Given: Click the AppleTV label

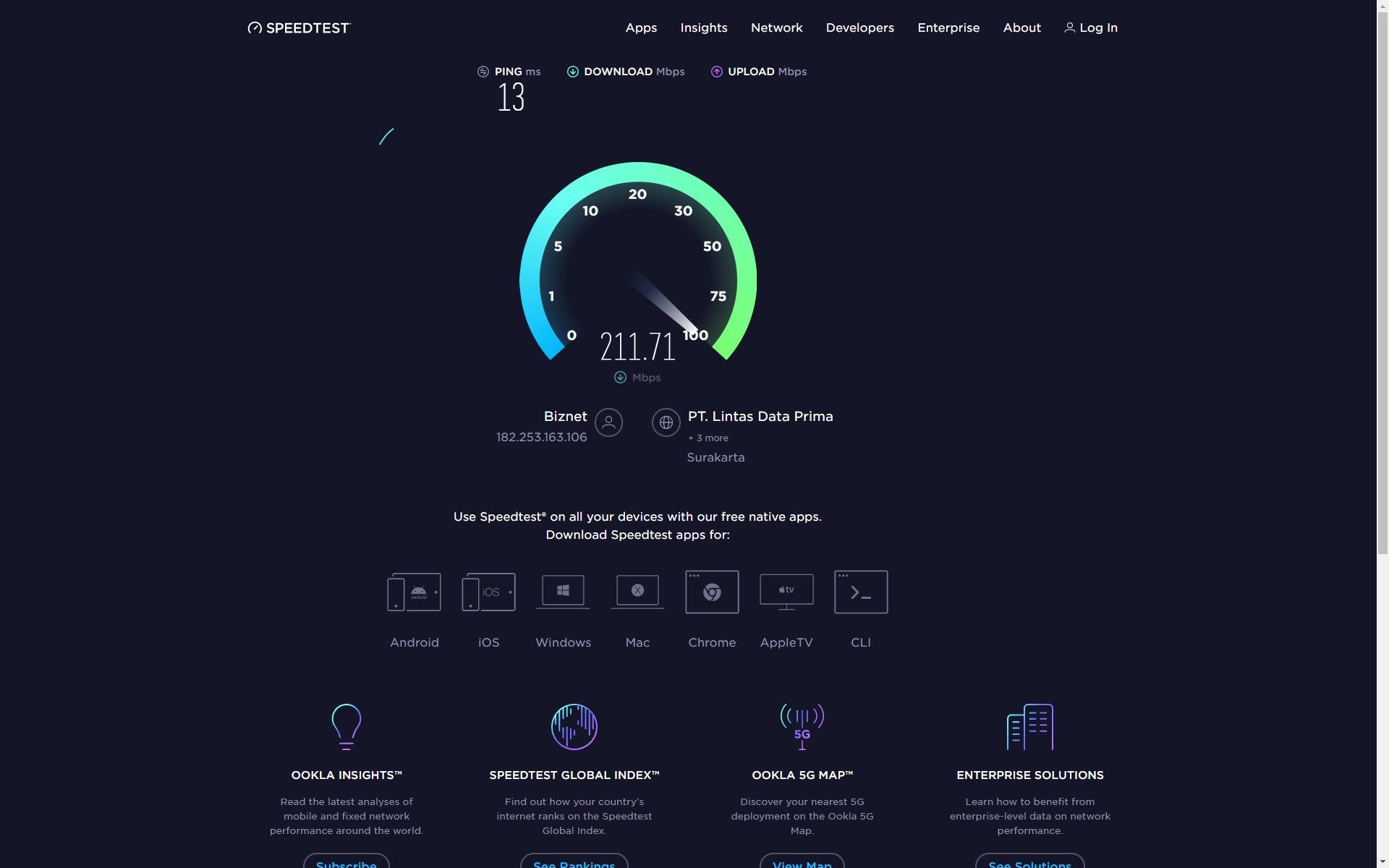Looking at the screenshot, I should (786, 642).
